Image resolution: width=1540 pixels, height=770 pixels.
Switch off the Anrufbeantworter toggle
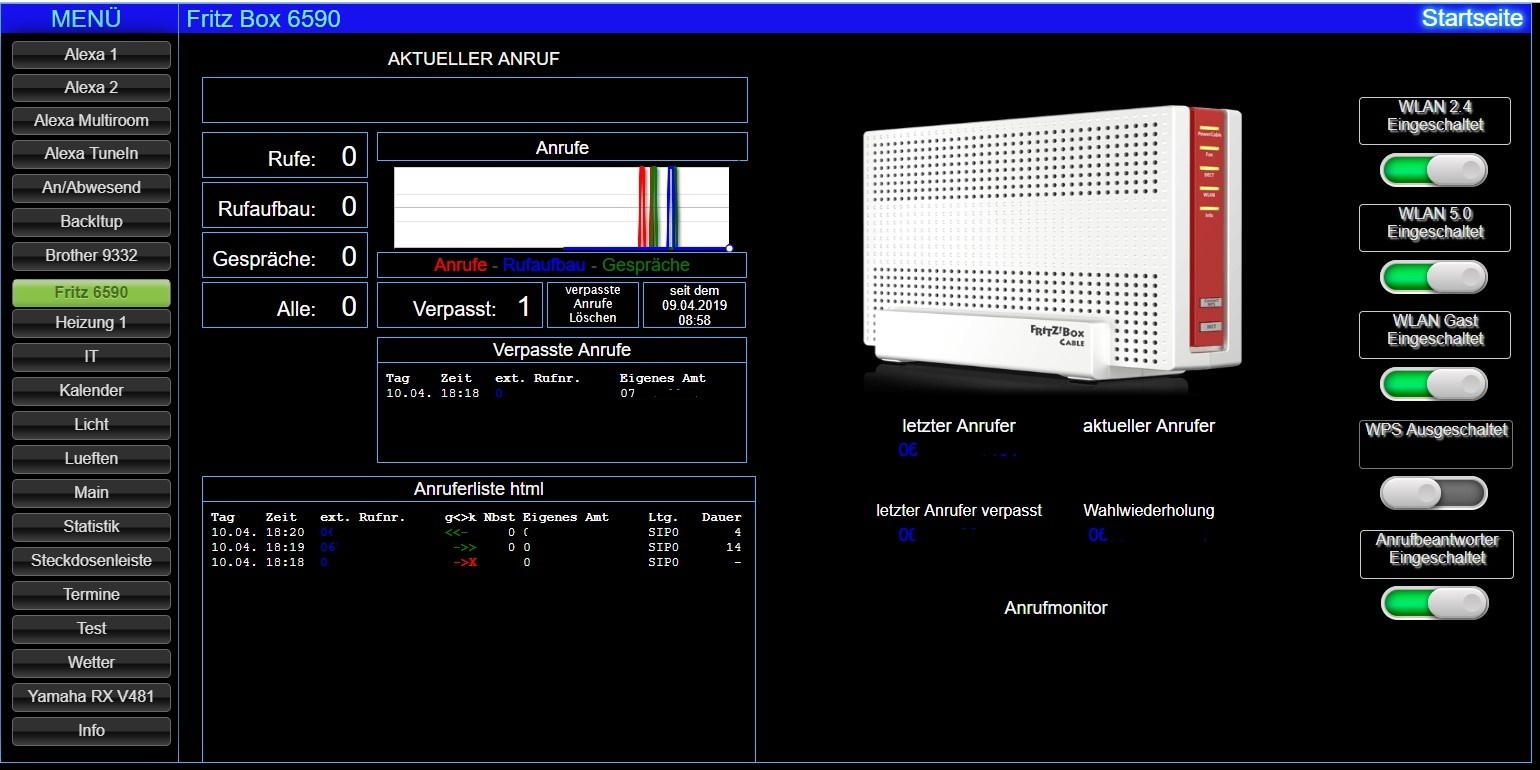pos(1434,603)
